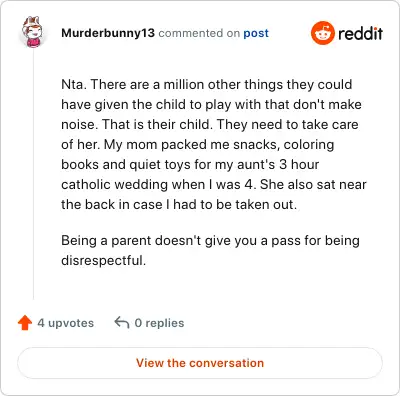Click the "books and quiet toys" line
400x396 pixels.
click(190, 165)
